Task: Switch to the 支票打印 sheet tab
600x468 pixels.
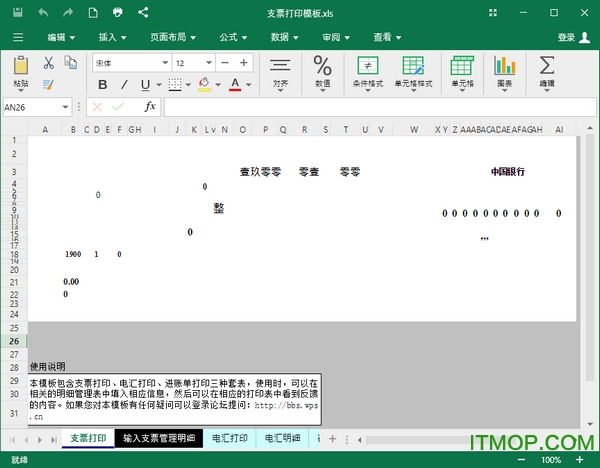Action: click(88, 438)
